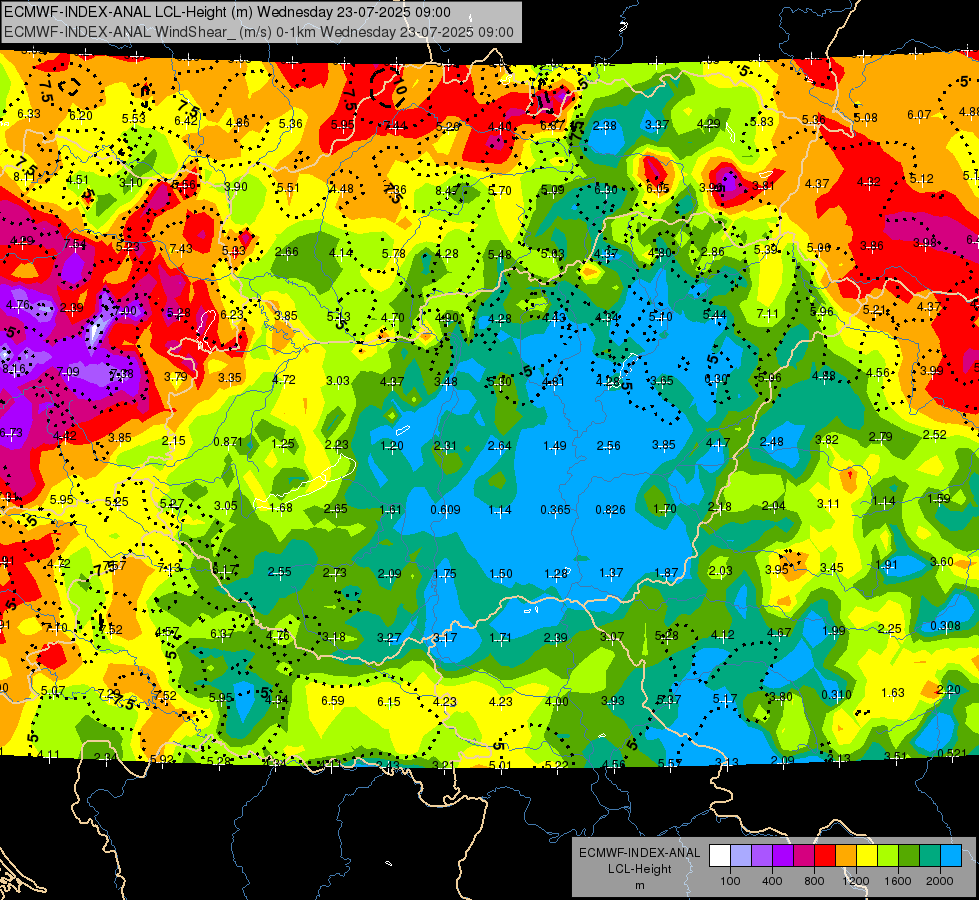The height and width of the screenshot is (900, 979).
Task: Click the wind shear value 2.73
Action: (334, 572)
